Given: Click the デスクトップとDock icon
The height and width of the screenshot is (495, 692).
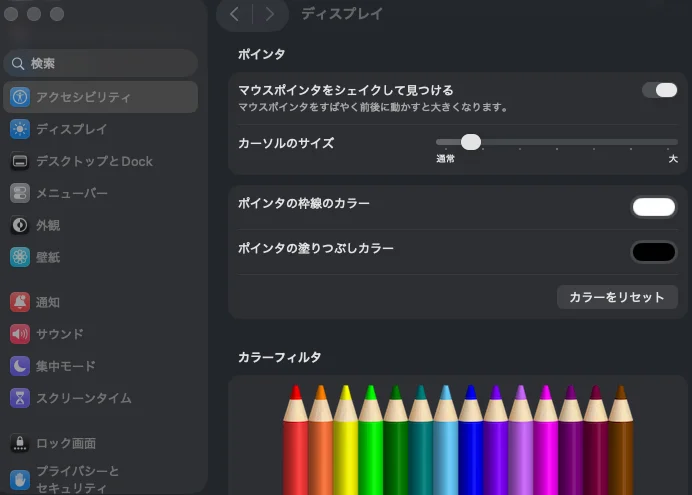Looking at the screenshot, I should (x=20, y=161).
